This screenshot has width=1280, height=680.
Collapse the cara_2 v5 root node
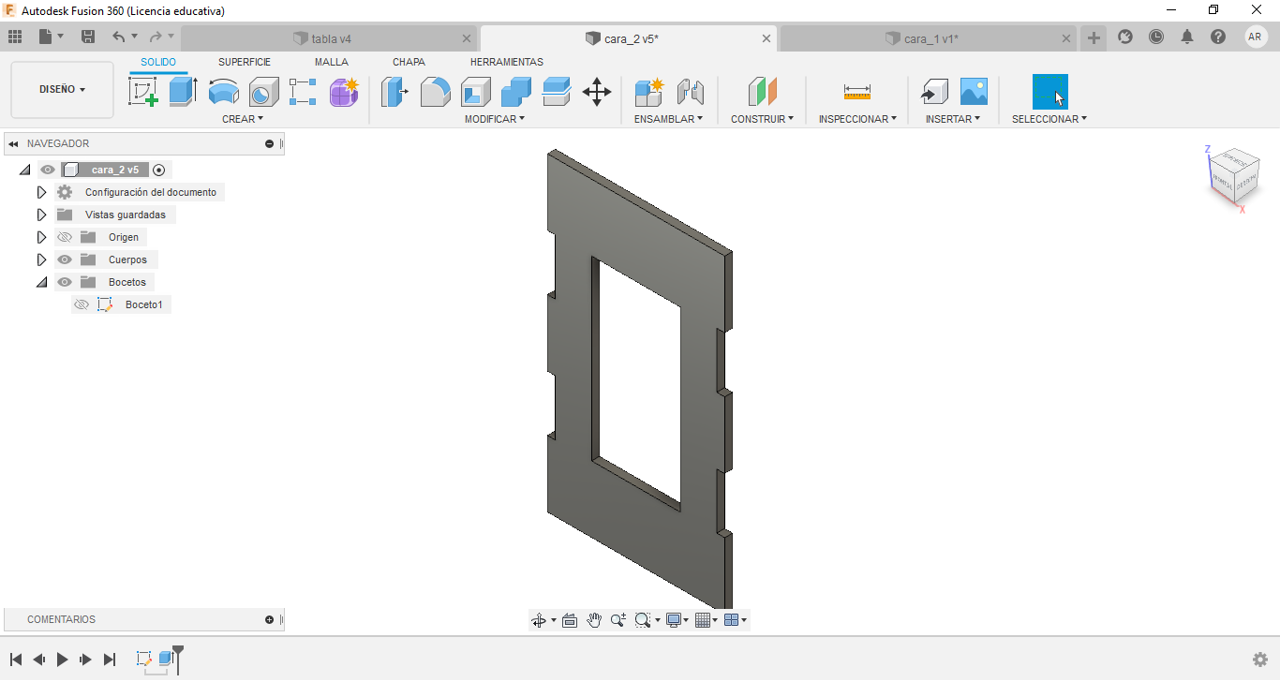(x=25, y=170)
